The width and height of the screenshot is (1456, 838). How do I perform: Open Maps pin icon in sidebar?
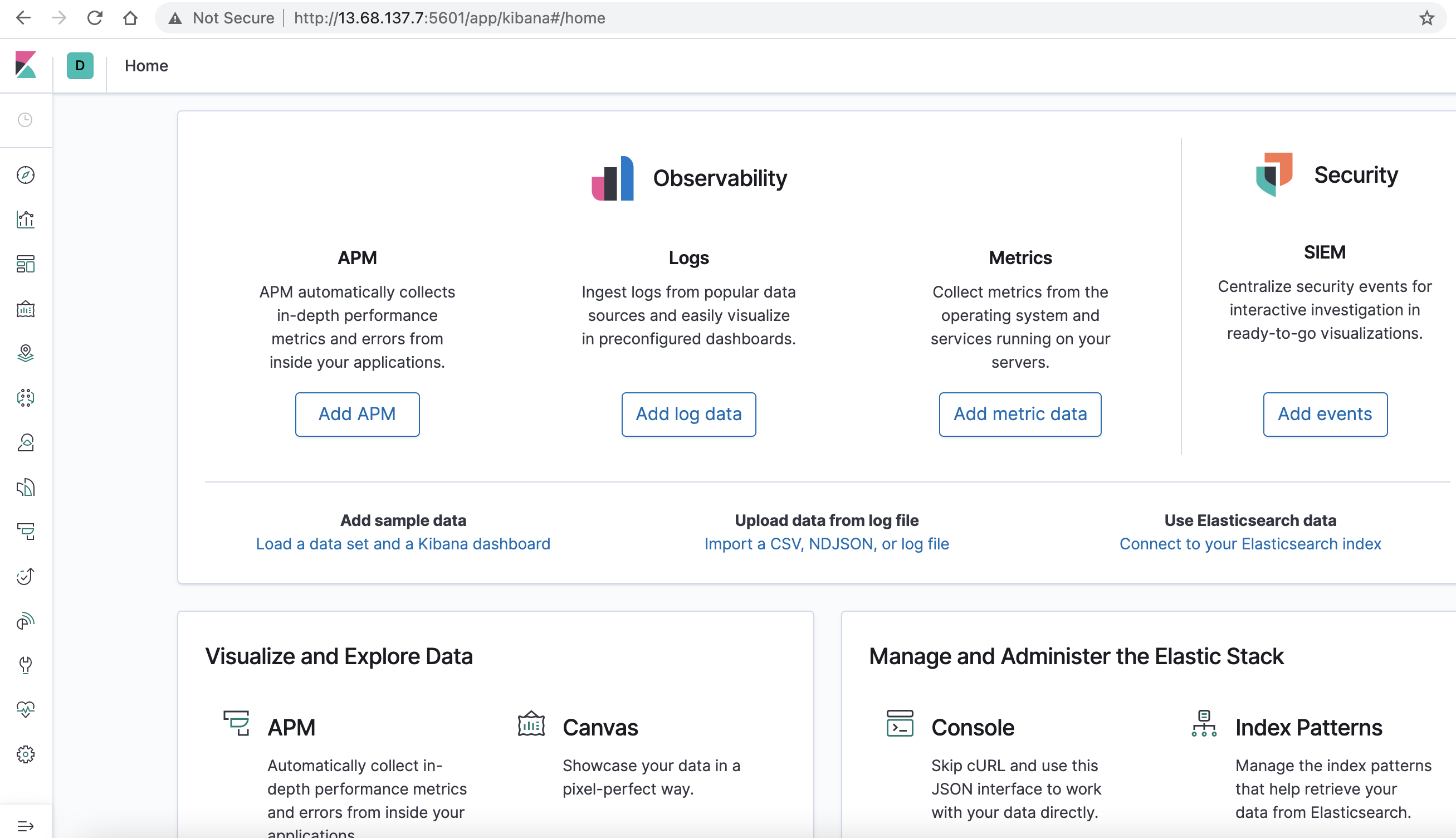click(x=25, y=353)
